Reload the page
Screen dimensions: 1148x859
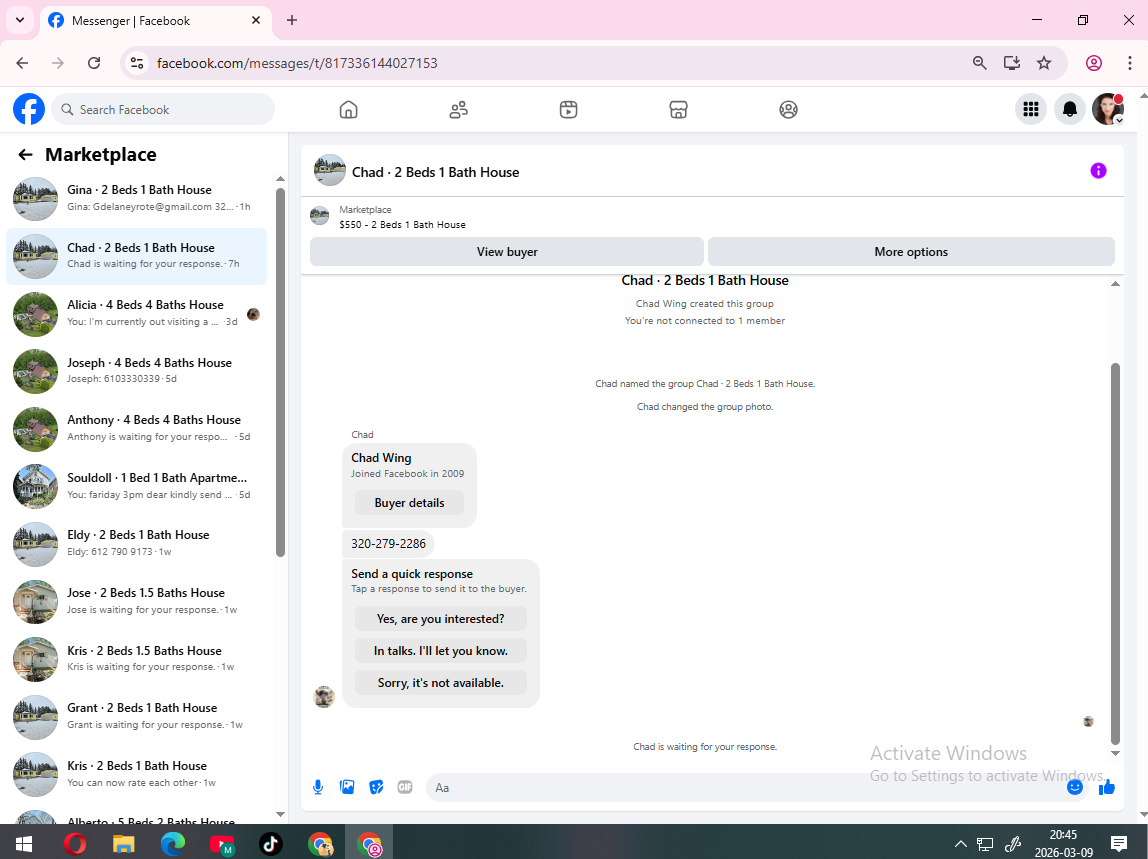pos(94,63)
